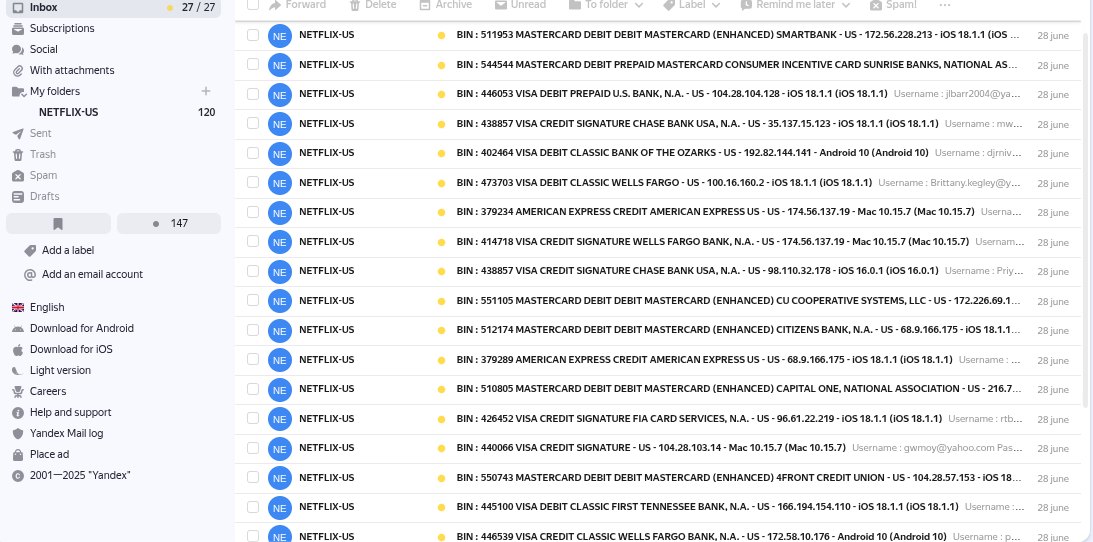
Task: Click the Light version icon
Action: 18,371
